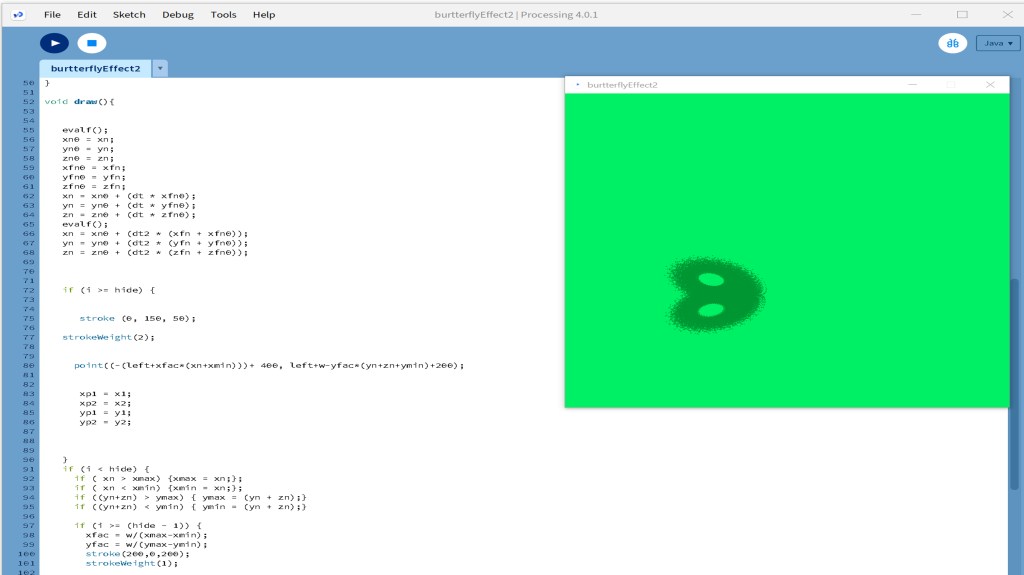
Task: Click the small icon in sketch window title
Action: tap(578, 85)
